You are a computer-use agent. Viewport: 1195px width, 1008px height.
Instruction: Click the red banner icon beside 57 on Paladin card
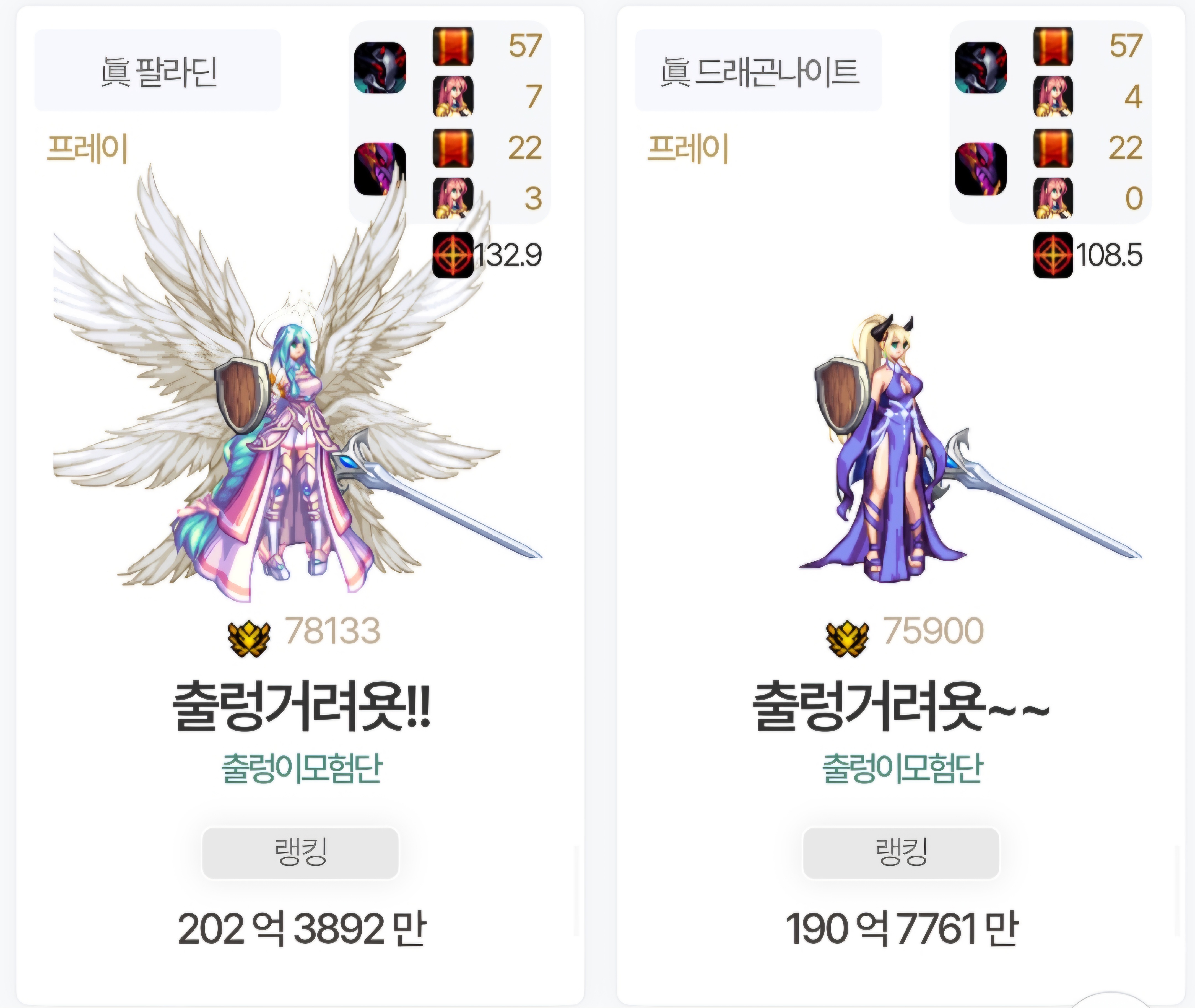453,46
